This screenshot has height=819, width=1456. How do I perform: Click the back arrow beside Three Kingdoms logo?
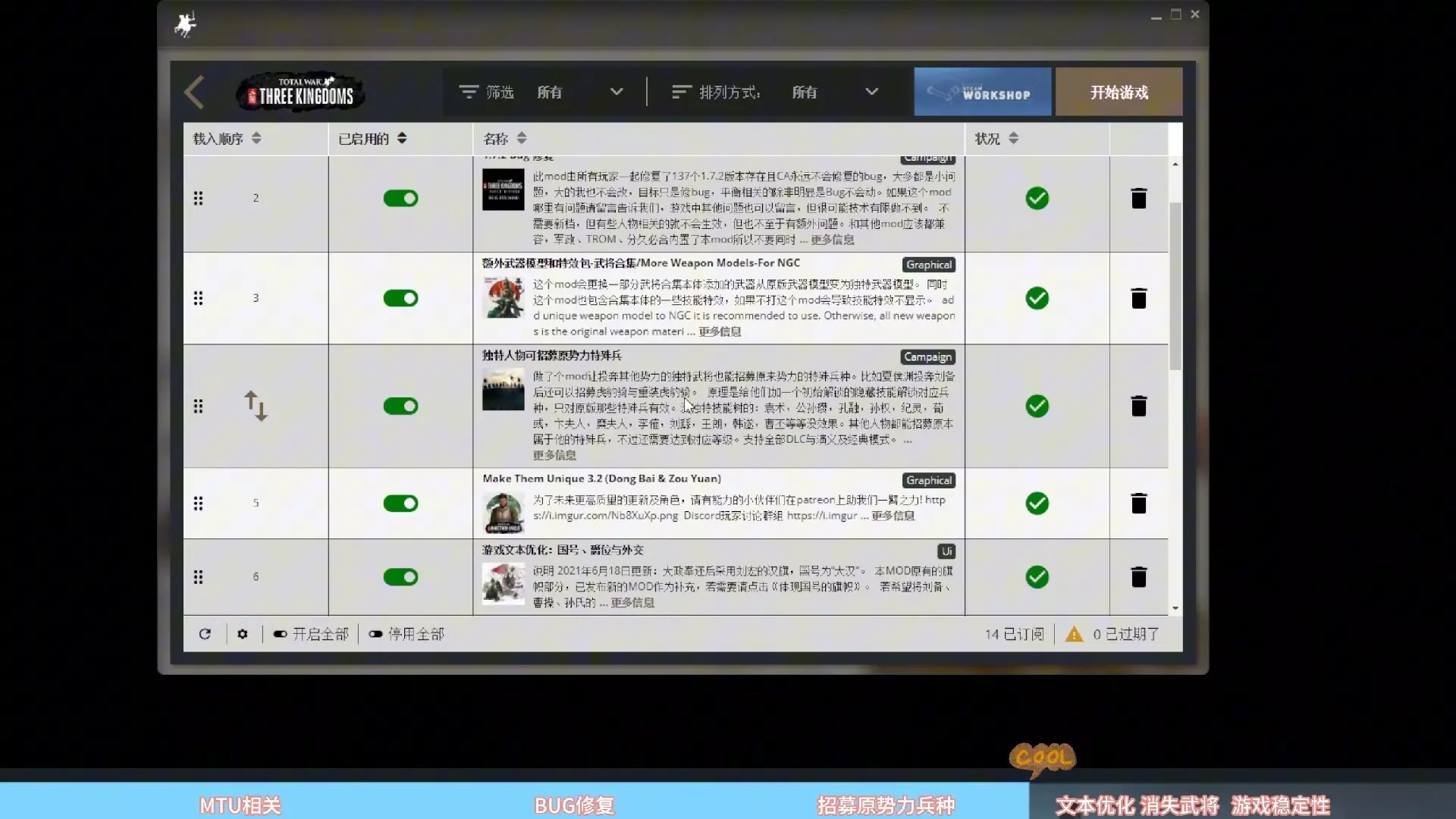195,93
